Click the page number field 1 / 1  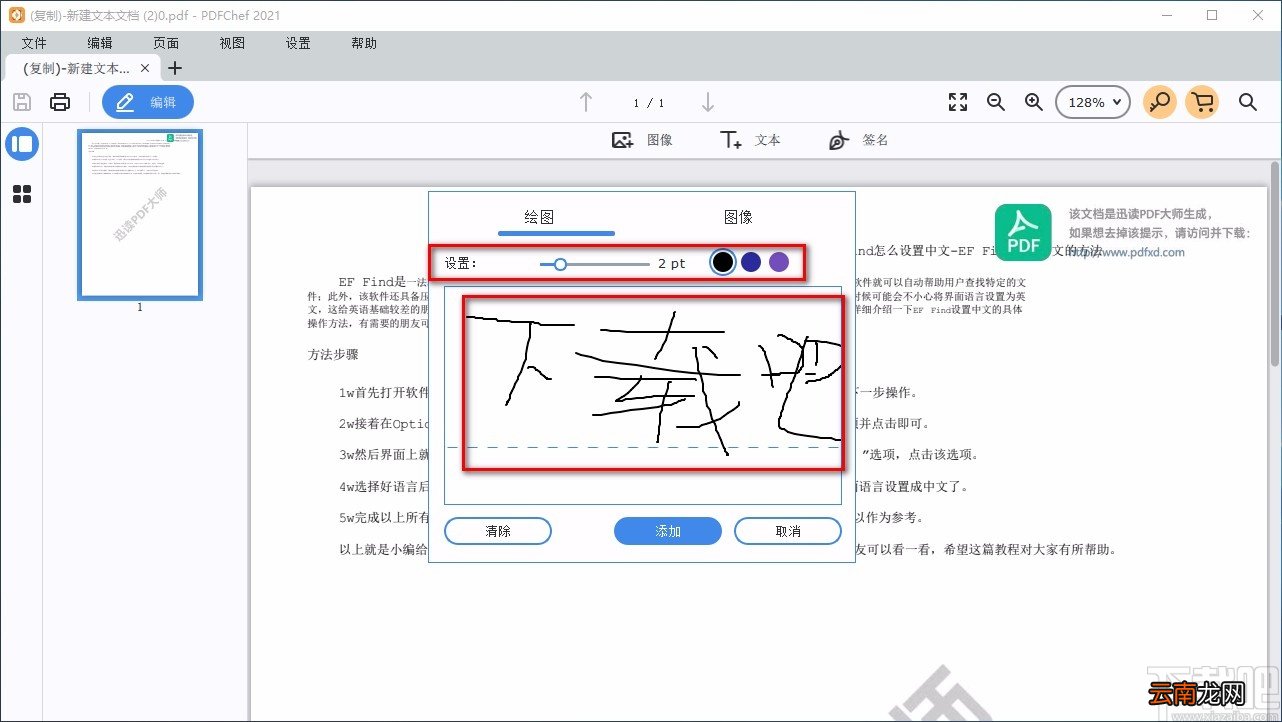pos(648,103)
